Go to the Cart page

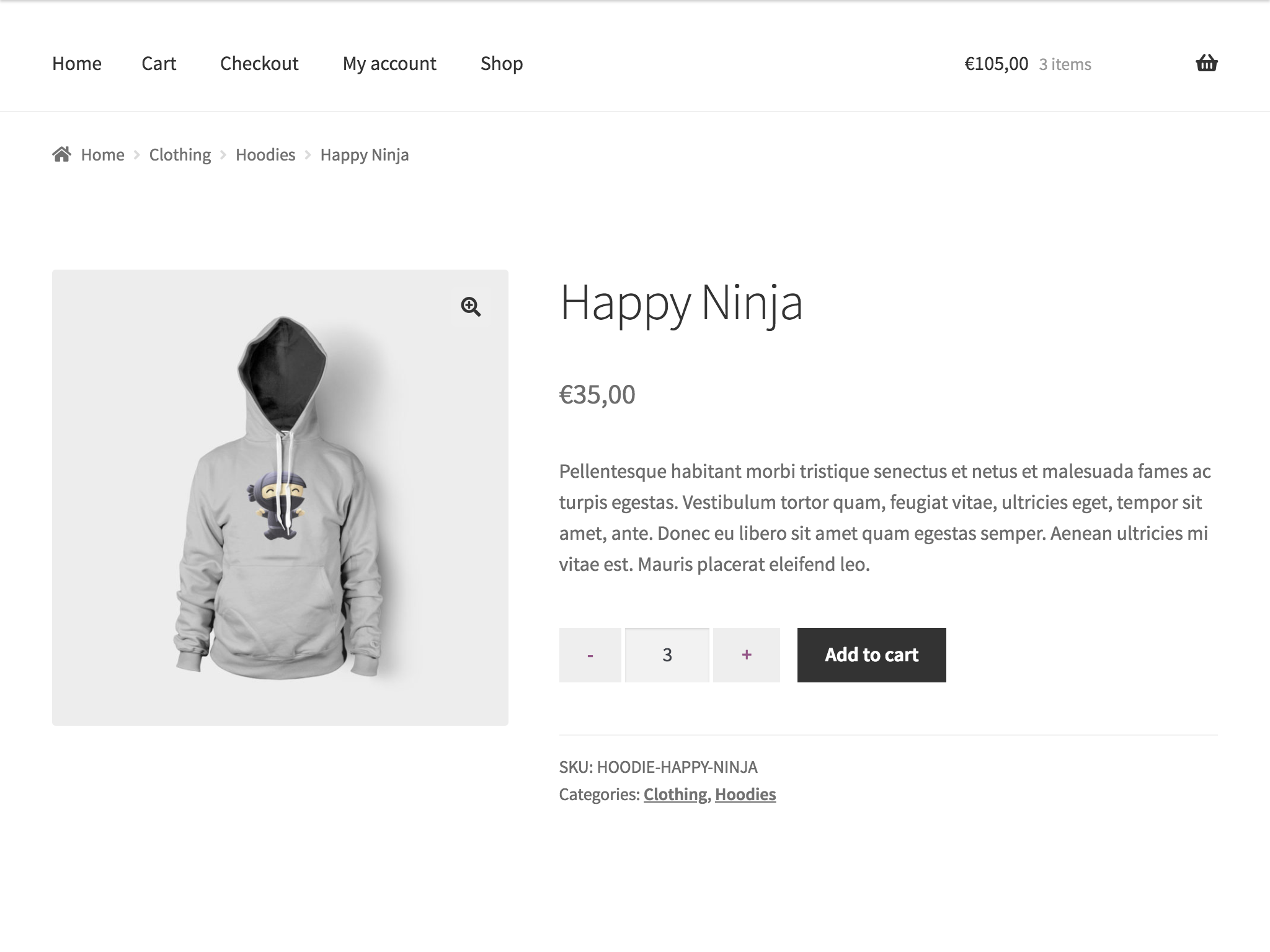[159, 63]
